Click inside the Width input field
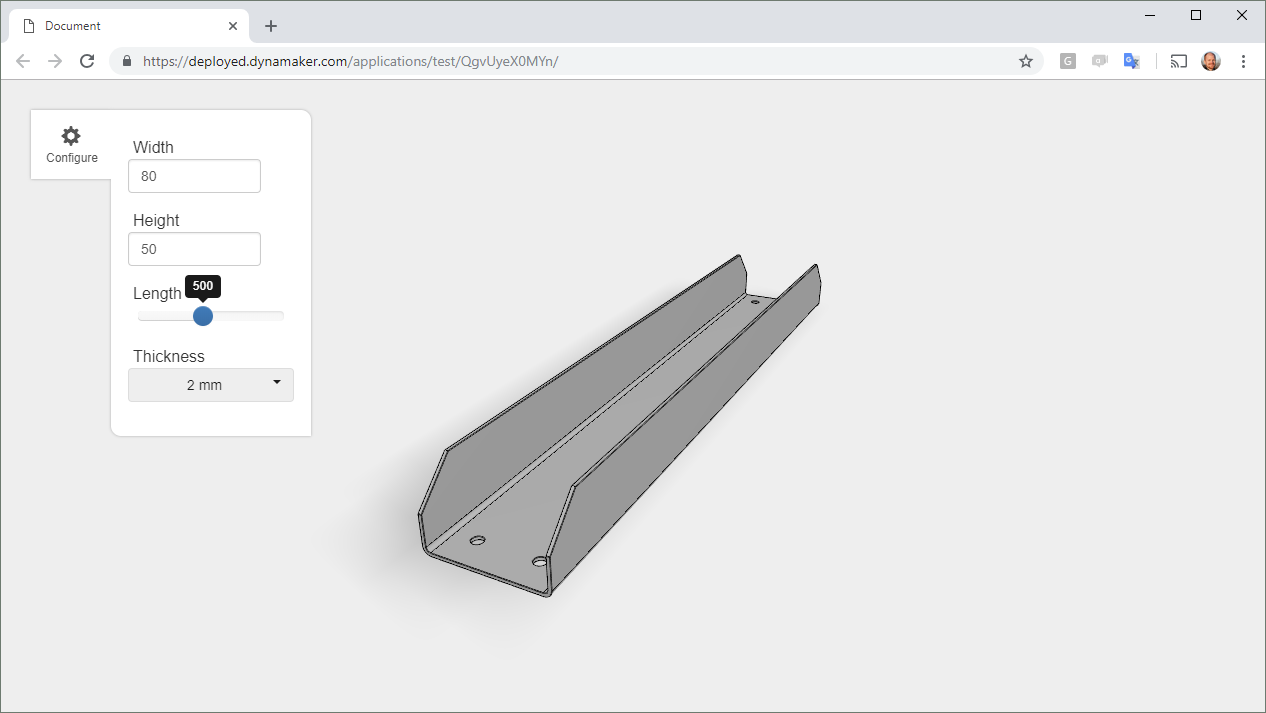 click(x=194, y=175)
